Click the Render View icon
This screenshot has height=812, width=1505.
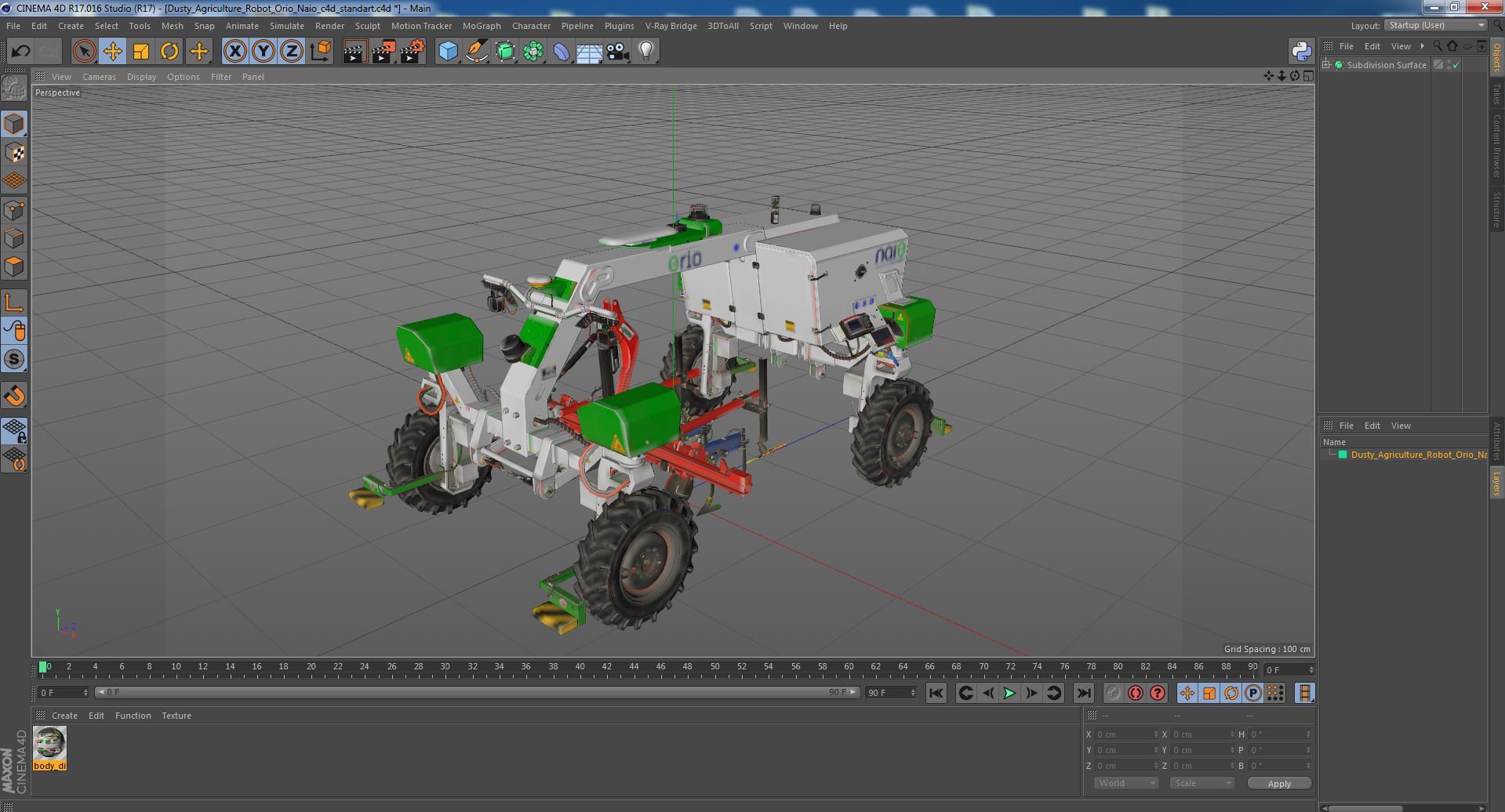pos(354,52)
